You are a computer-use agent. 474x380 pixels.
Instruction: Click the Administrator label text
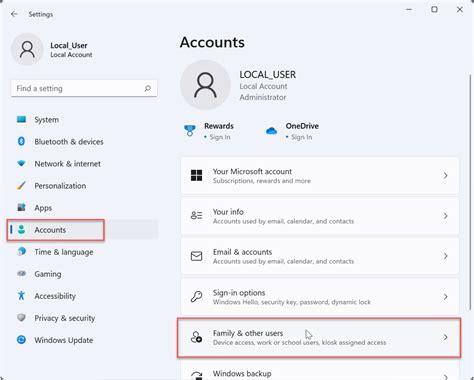tap(263, 97)
